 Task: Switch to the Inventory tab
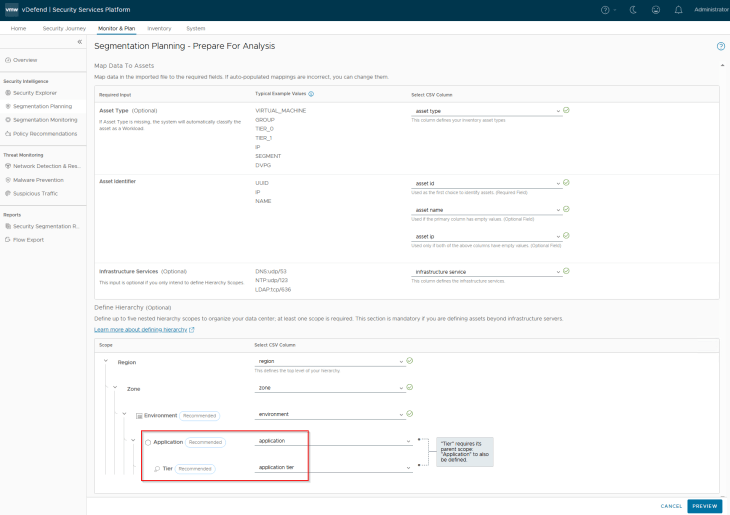(159, 28)
